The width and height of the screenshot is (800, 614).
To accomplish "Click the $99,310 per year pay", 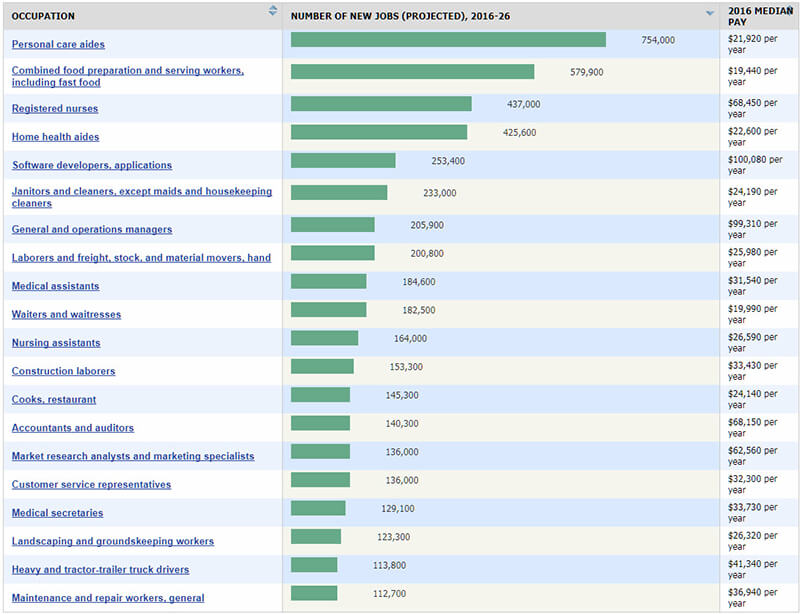I will [x=753, y=229].
